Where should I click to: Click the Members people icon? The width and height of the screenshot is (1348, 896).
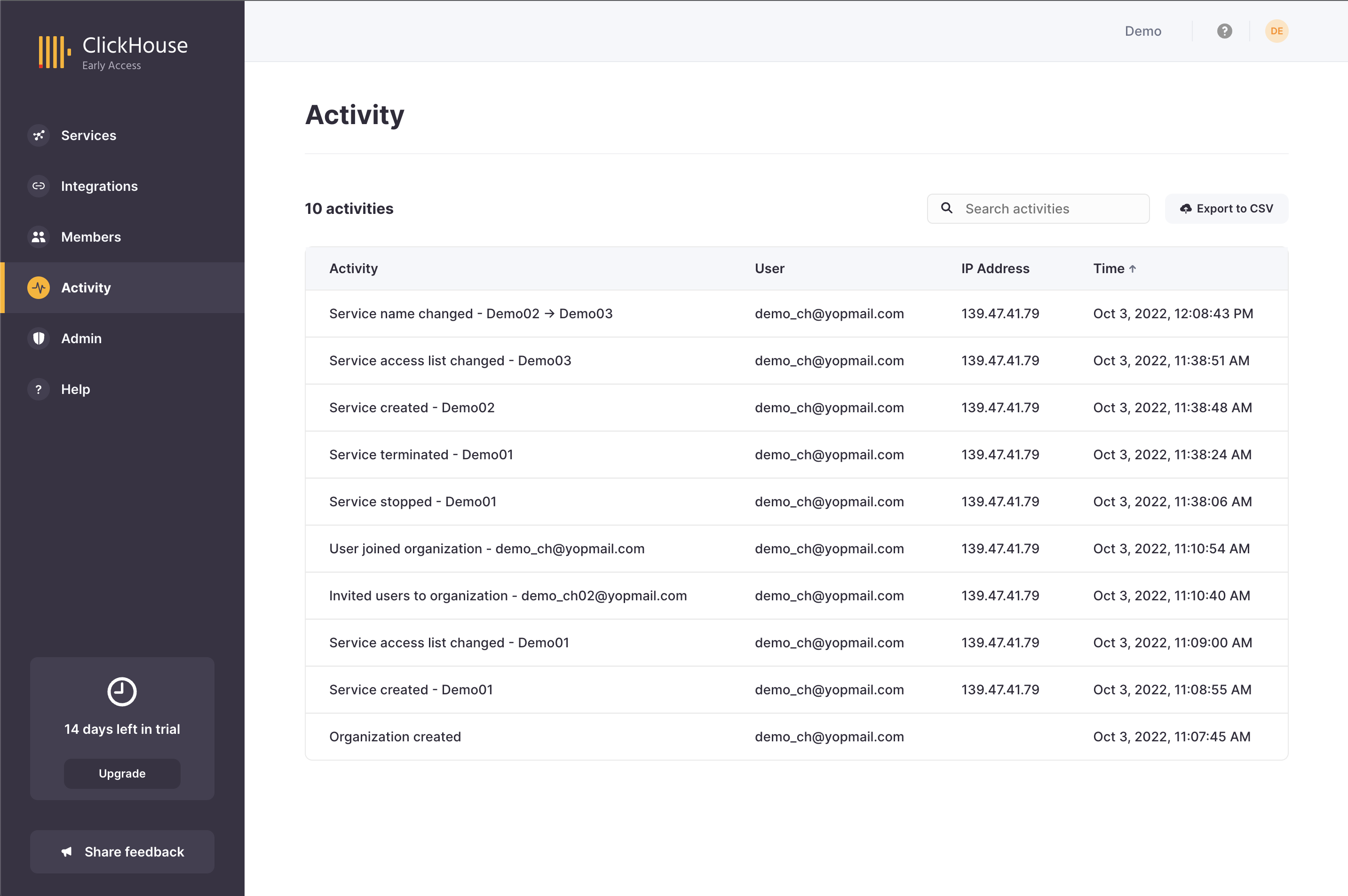coord(38,237)
